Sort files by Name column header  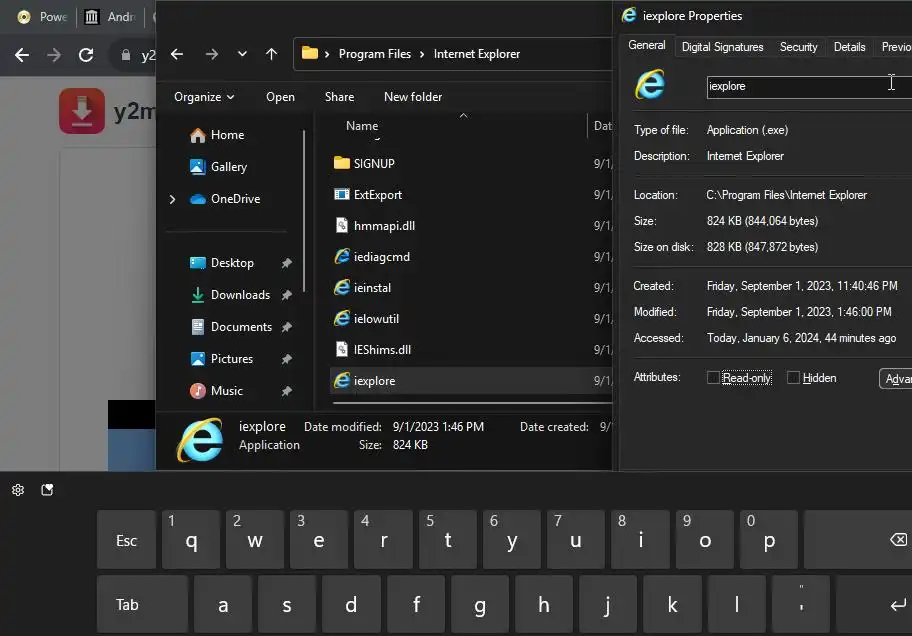[362, 126]
